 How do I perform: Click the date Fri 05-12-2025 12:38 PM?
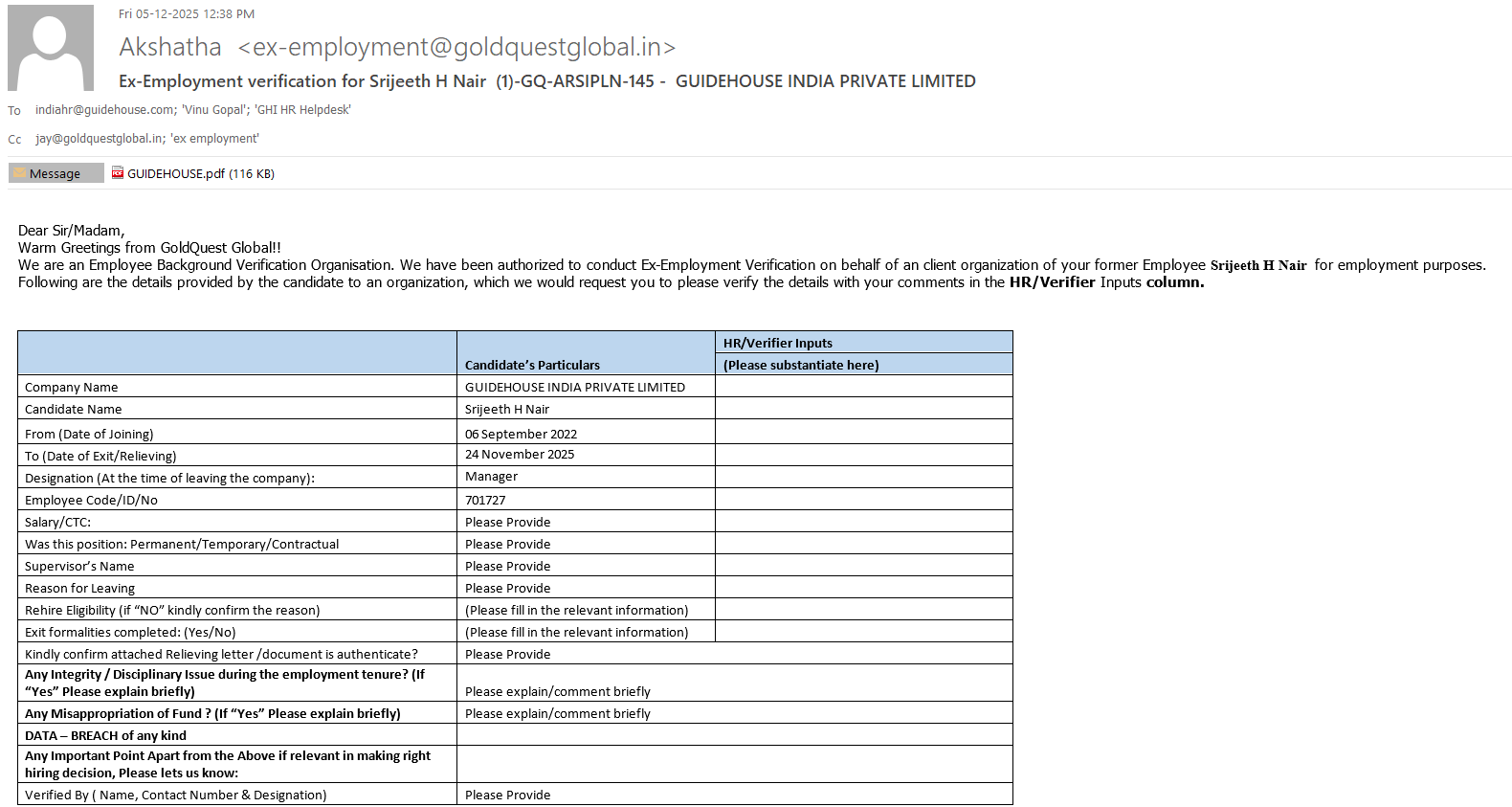pos(187,14)
